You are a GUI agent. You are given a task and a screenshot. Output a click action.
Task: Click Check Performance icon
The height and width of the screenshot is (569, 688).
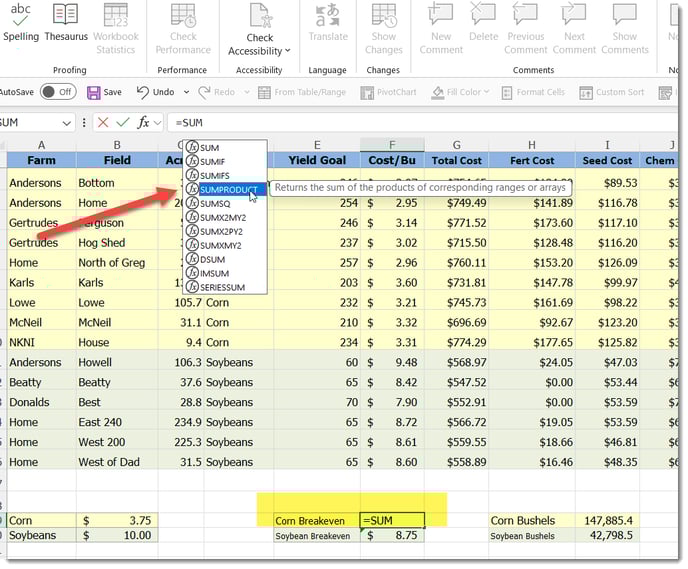(183, 16)
